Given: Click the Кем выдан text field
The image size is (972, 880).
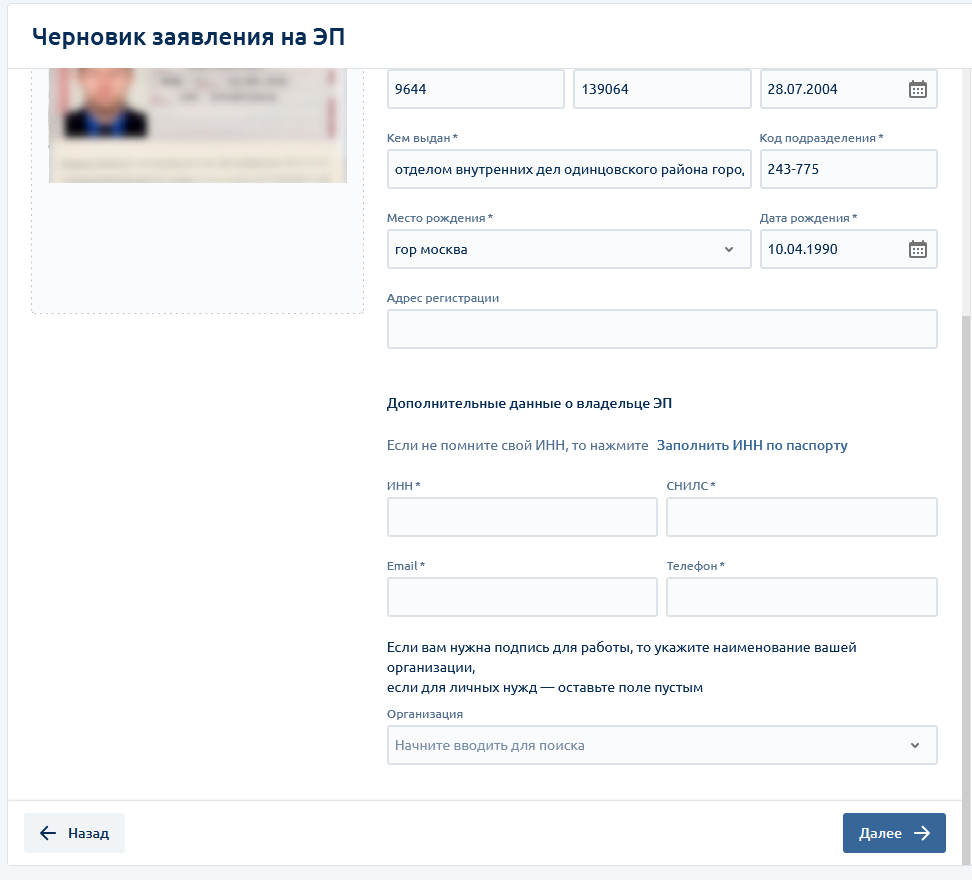Looking at the screenshot, I should [568, 169].
